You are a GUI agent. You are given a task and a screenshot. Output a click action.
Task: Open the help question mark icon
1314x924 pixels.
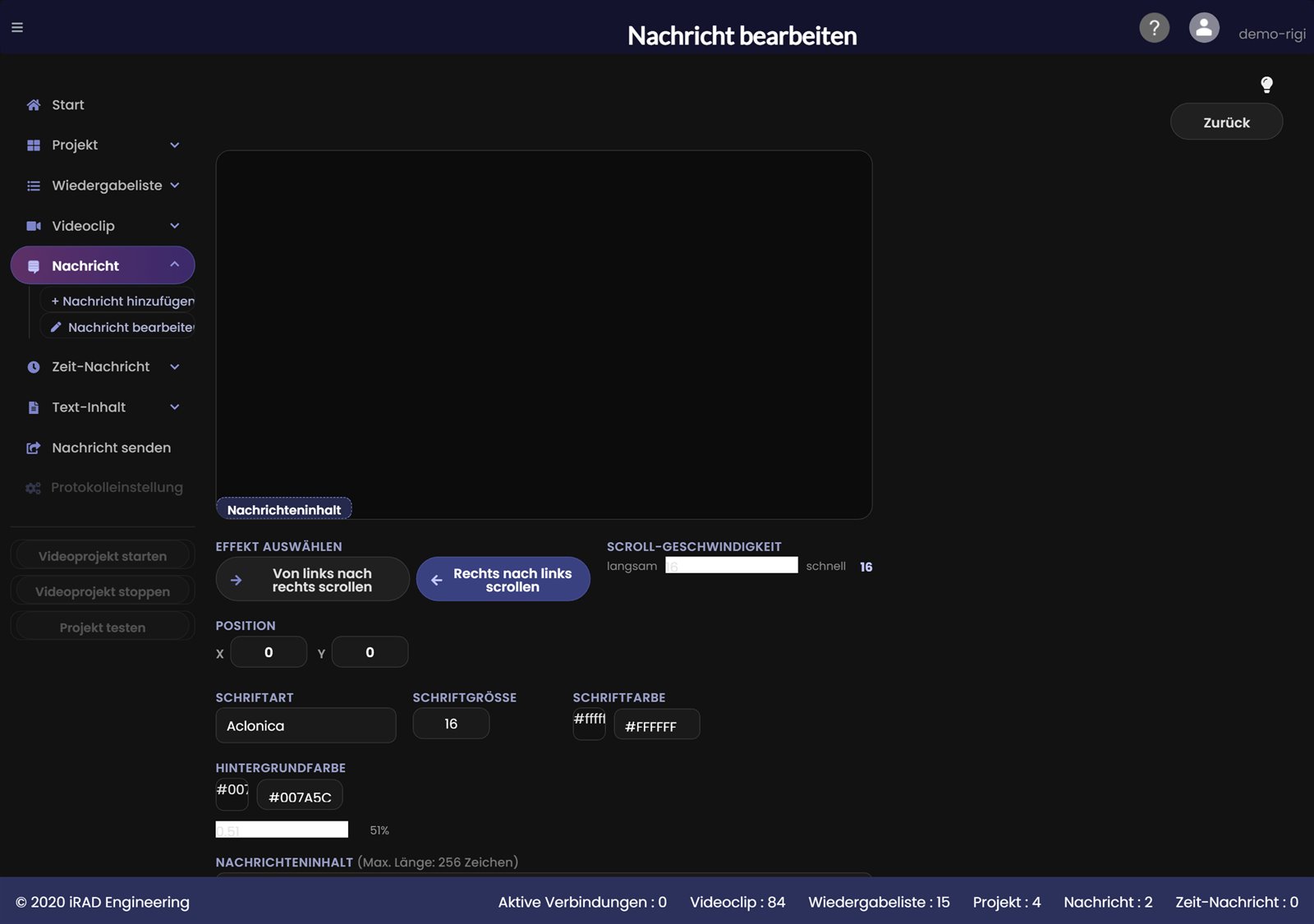[1154, 28]
